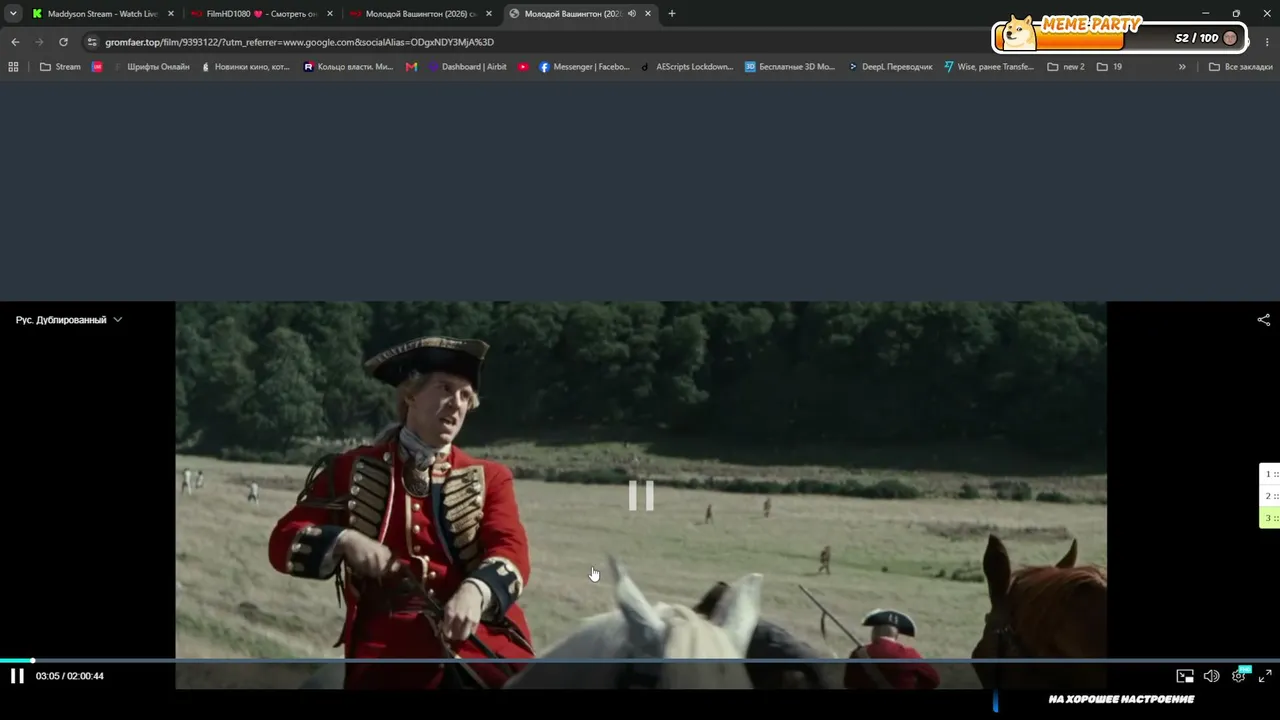Open the 'new 2' bookmarks folder
The width and height of the screenshot is (1280, 720).
coord(1066,67)
